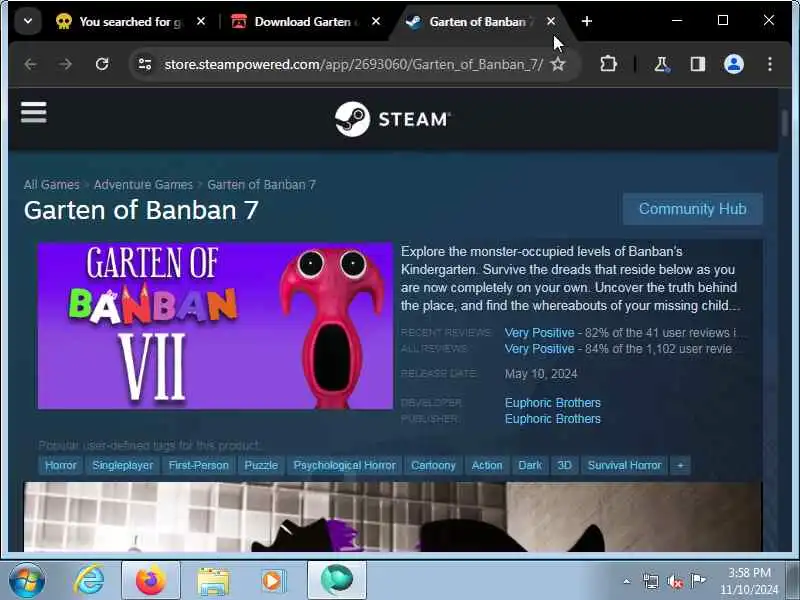
Task: Close the Garten of Banban tab
Action: (551, 21)
